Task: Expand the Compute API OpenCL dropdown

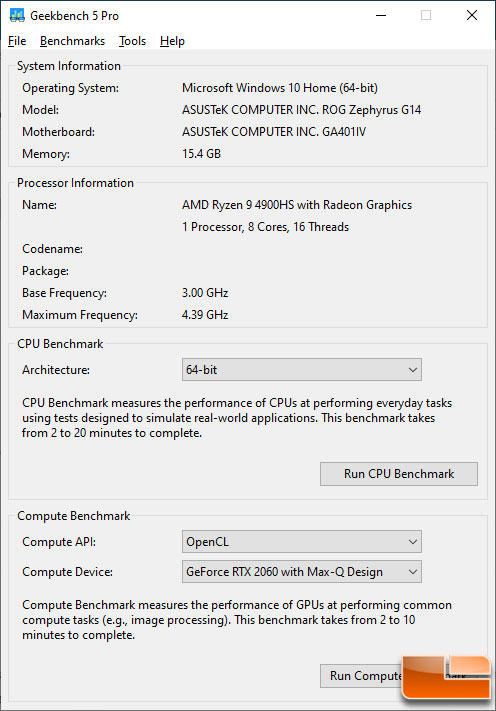Action: 301,541
